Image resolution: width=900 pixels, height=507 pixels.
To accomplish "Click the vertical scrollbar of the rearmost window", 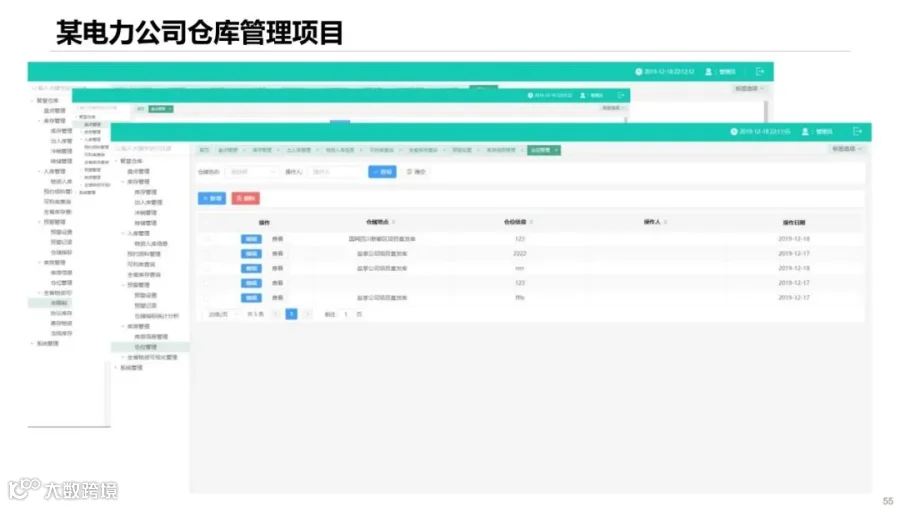I will [x=766, y=111].
